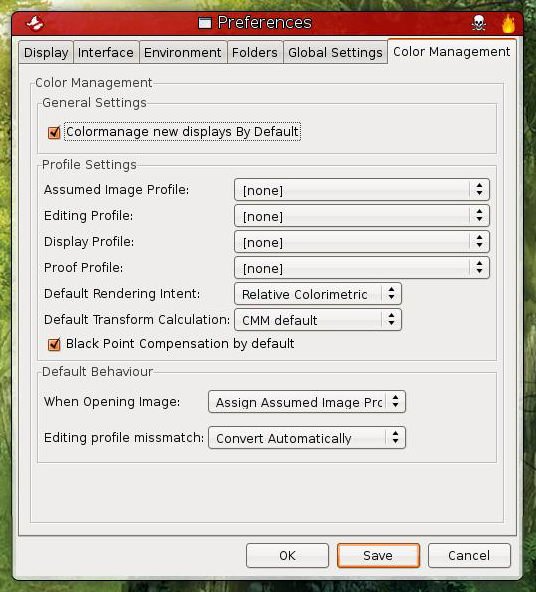Image resolution: width=536 pixels, height=592 pixels.
Task: Click the Editing Profile label
Action: 88,216
